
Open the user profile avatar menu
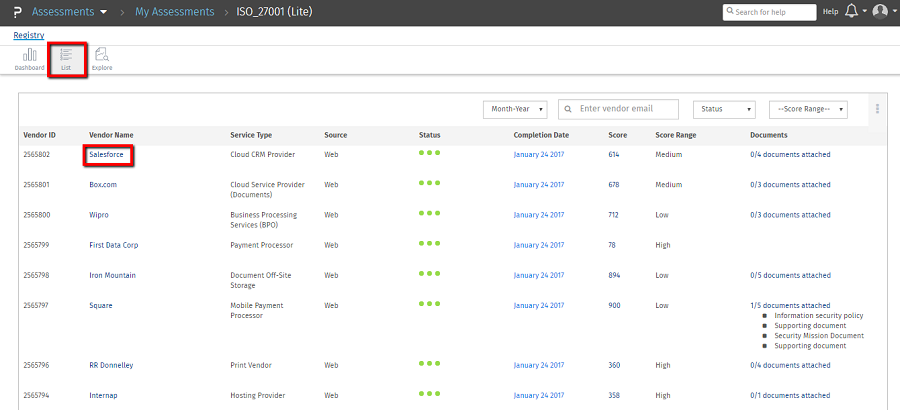[879, 11]
